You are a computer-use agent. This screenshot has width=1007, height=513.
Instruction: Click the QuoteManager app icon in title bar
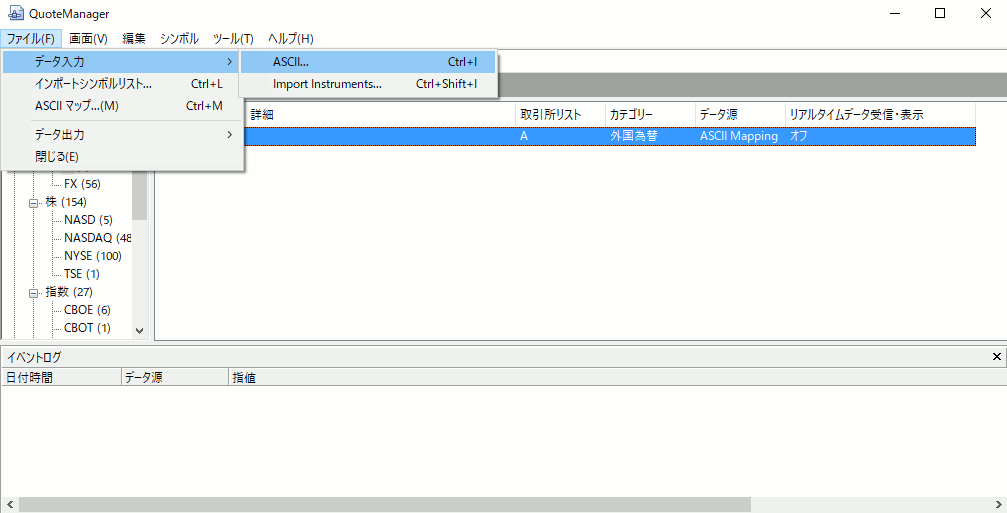15,14
